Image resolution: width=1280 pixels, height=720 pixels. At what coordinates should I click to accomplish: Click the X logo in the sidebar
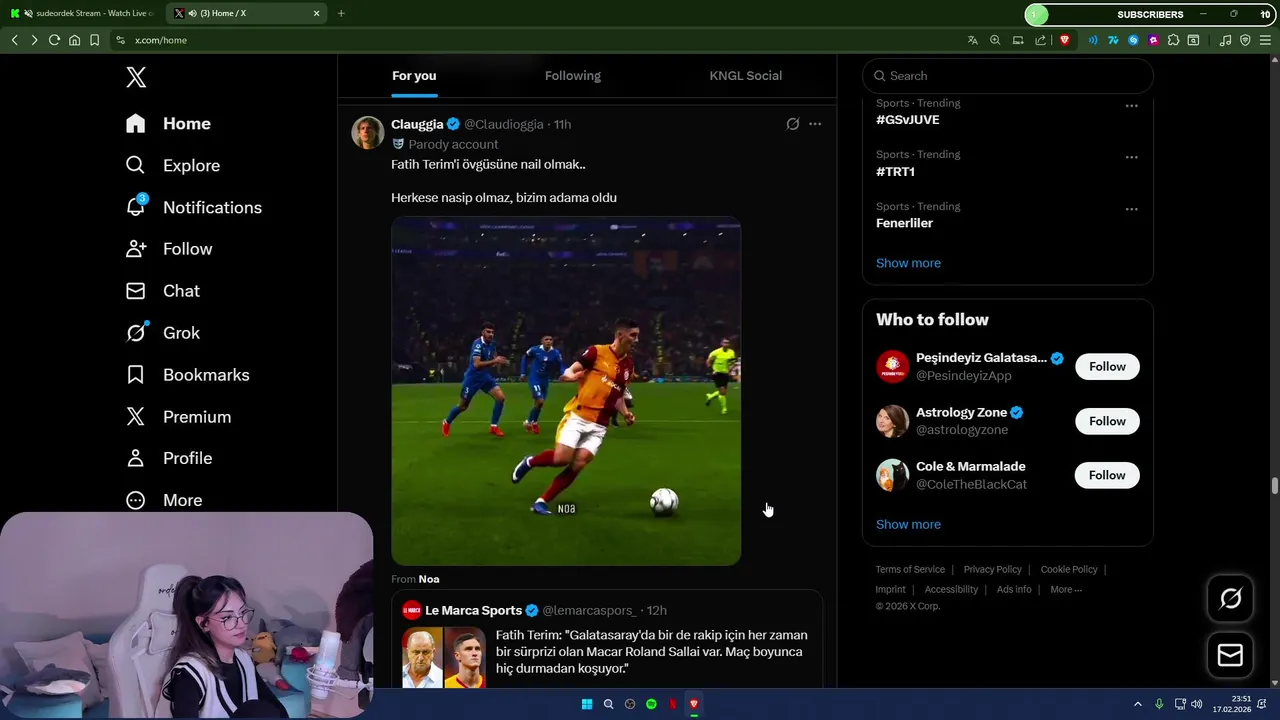click(x=136, y=77)
